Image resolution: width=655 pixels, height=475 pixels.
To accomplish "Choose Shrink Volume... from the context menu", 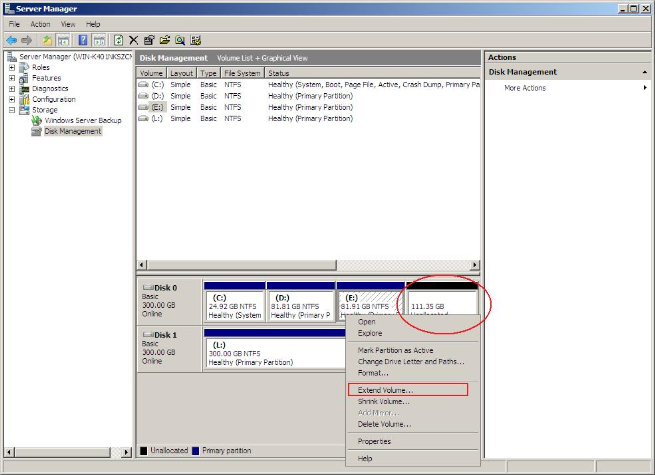I will (x=413, y=401).
